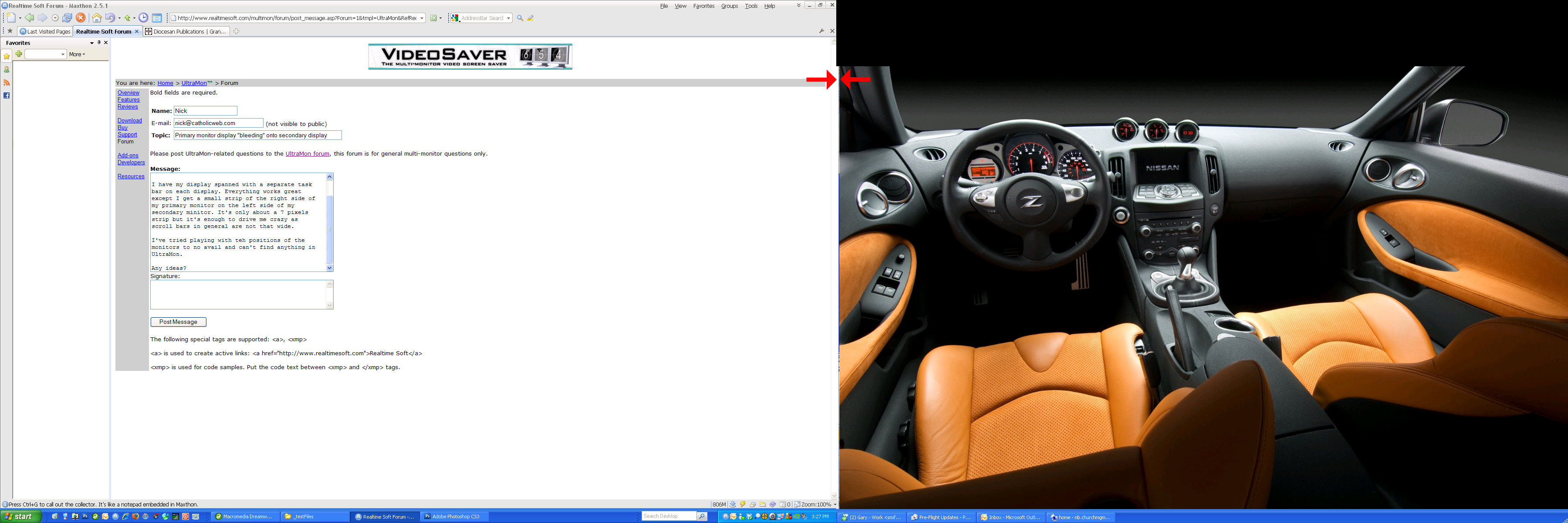Open the Tools menu
Viewport: 1568px width, 523px height.
pyautogui.click(x=751, y=6)
